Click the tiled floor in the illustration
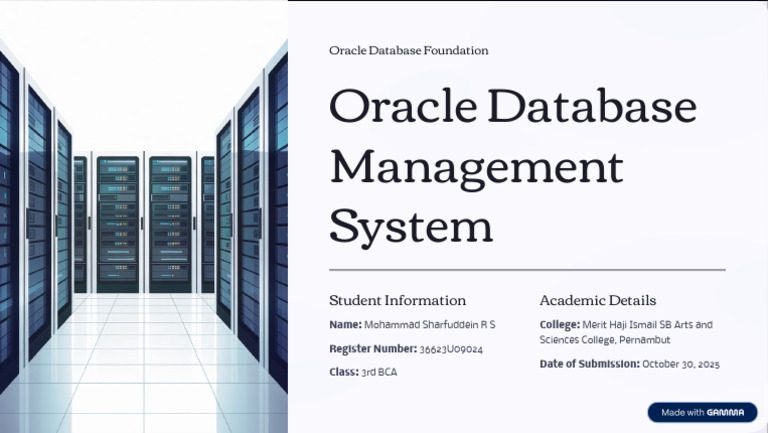 pyautogui.click(x=144, y=362)
